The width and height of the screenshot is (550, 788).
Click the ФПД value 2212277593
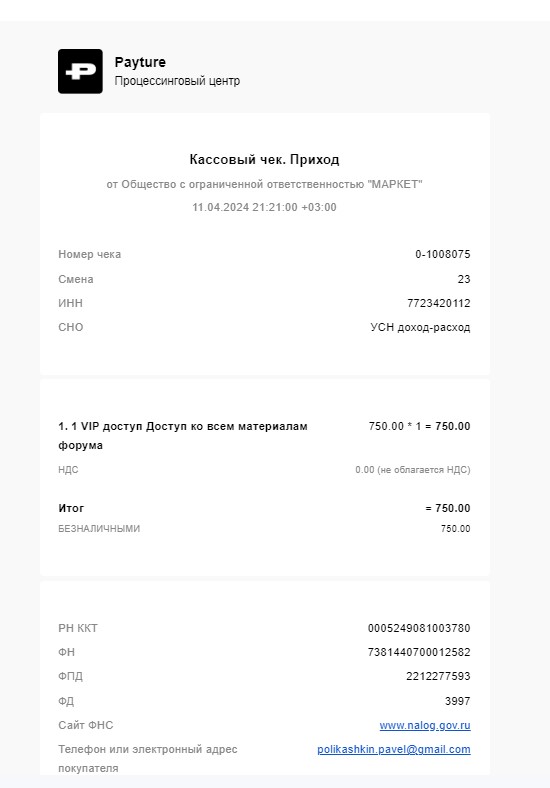click(438, 676)
